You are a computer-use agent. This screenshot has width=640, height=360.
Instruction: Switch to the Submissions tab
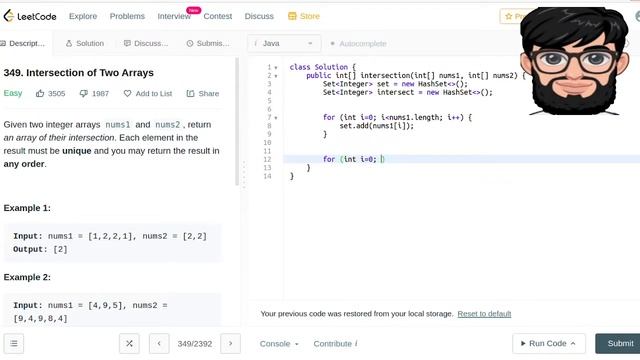208,43
